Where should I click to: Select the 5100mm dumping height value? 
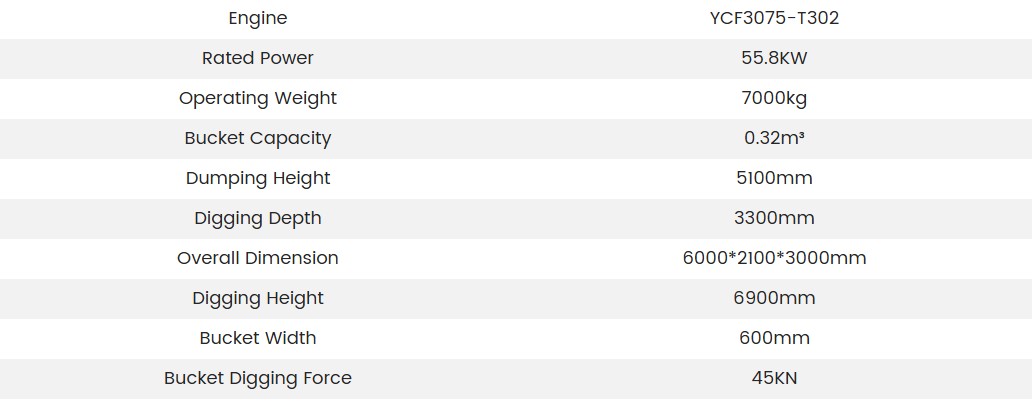(774, 178)
